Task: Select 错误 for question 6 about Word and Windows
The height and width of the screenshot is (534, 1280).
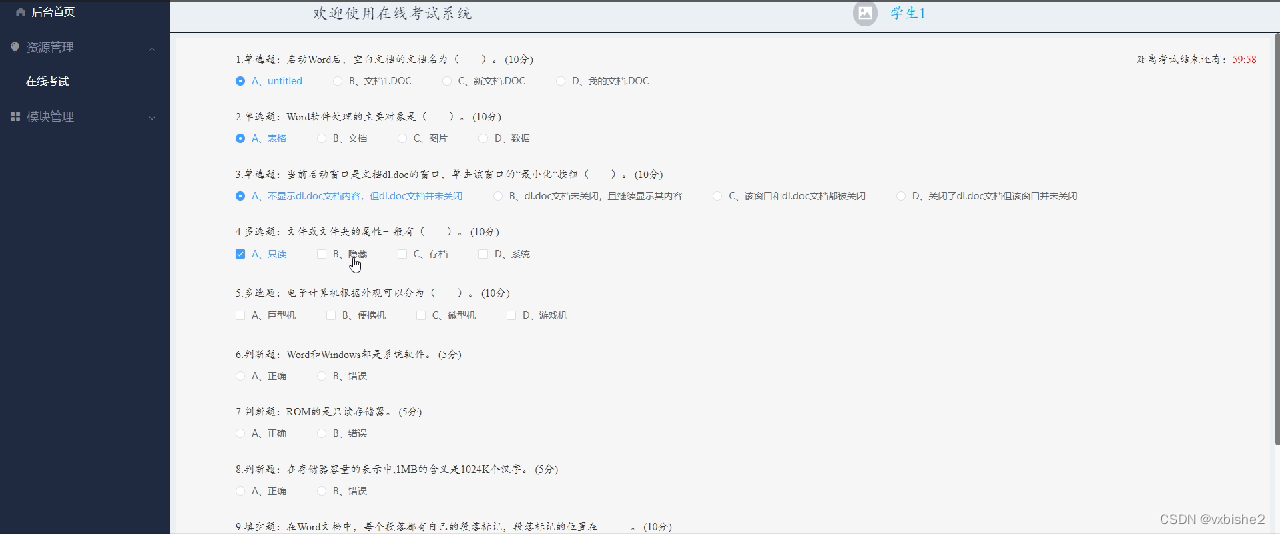Action: 342,376
